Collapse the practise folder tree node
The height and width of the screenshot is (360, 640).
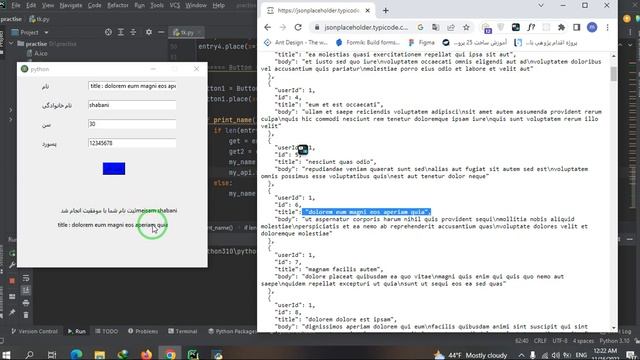[x=11, y=43]
